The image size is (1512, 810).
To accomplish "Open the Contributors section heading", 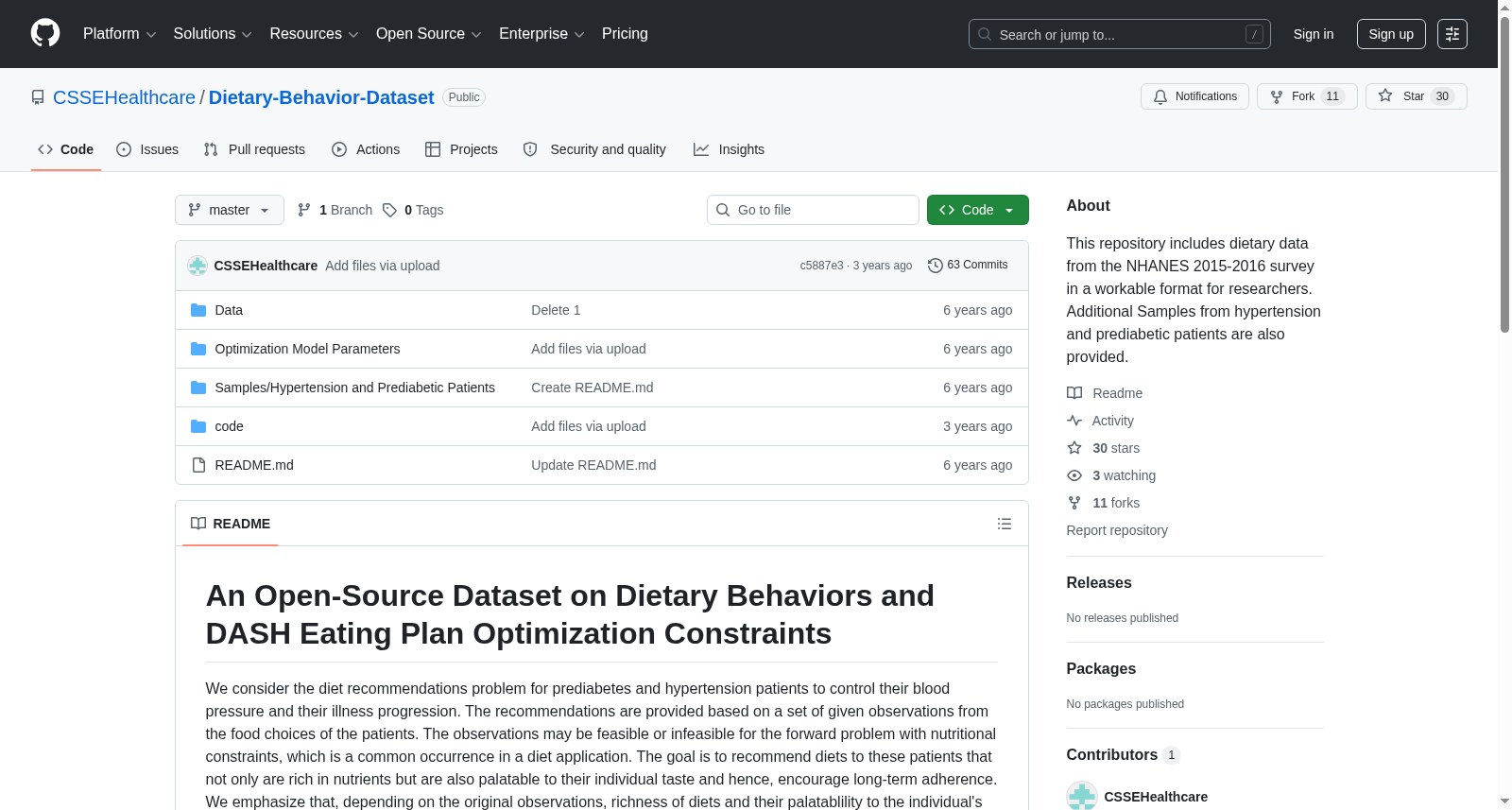I will pyautogui.click(x=1123, y=755).
